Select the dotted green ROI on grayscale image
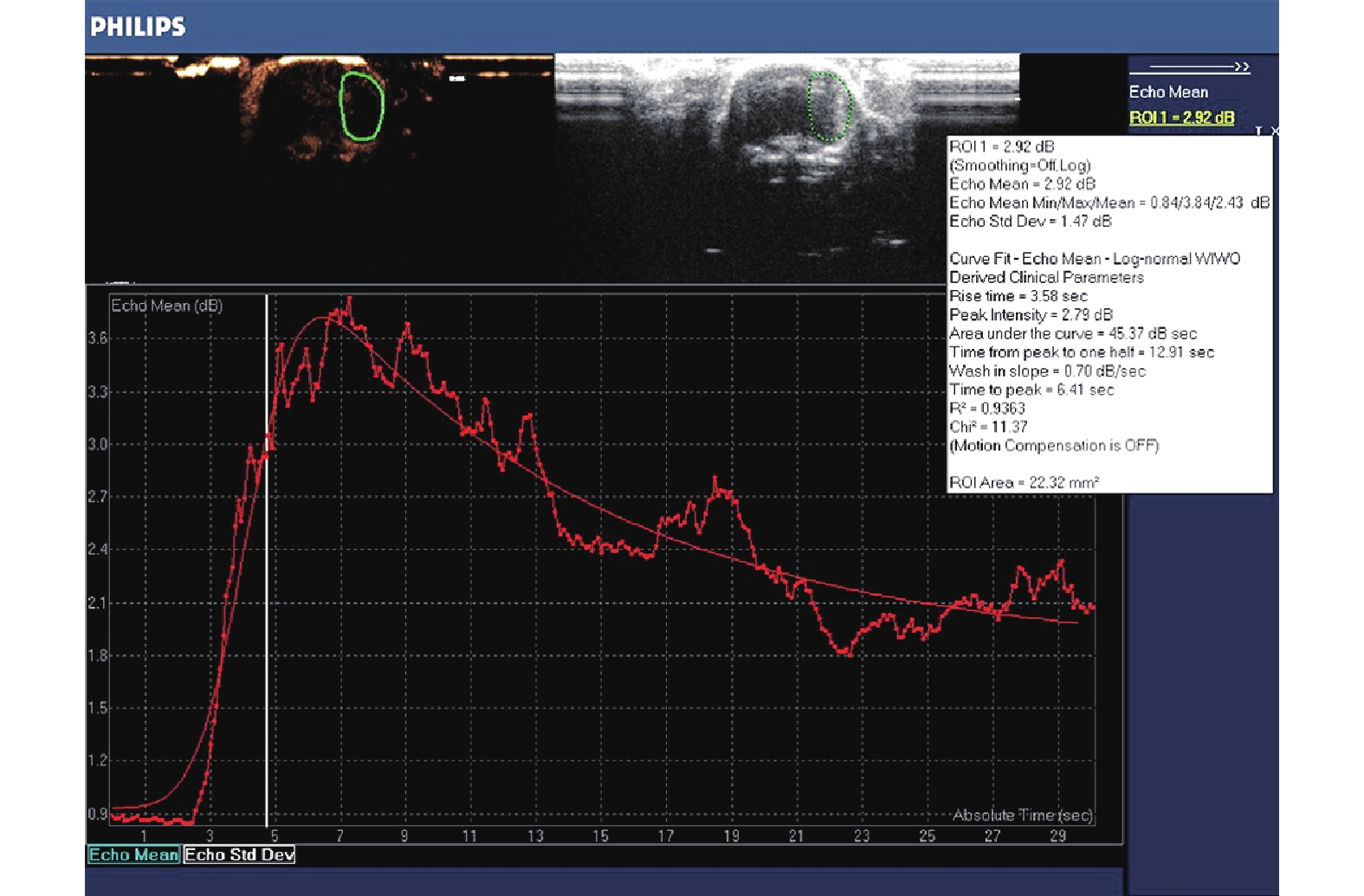 click(x=830, y=106)
